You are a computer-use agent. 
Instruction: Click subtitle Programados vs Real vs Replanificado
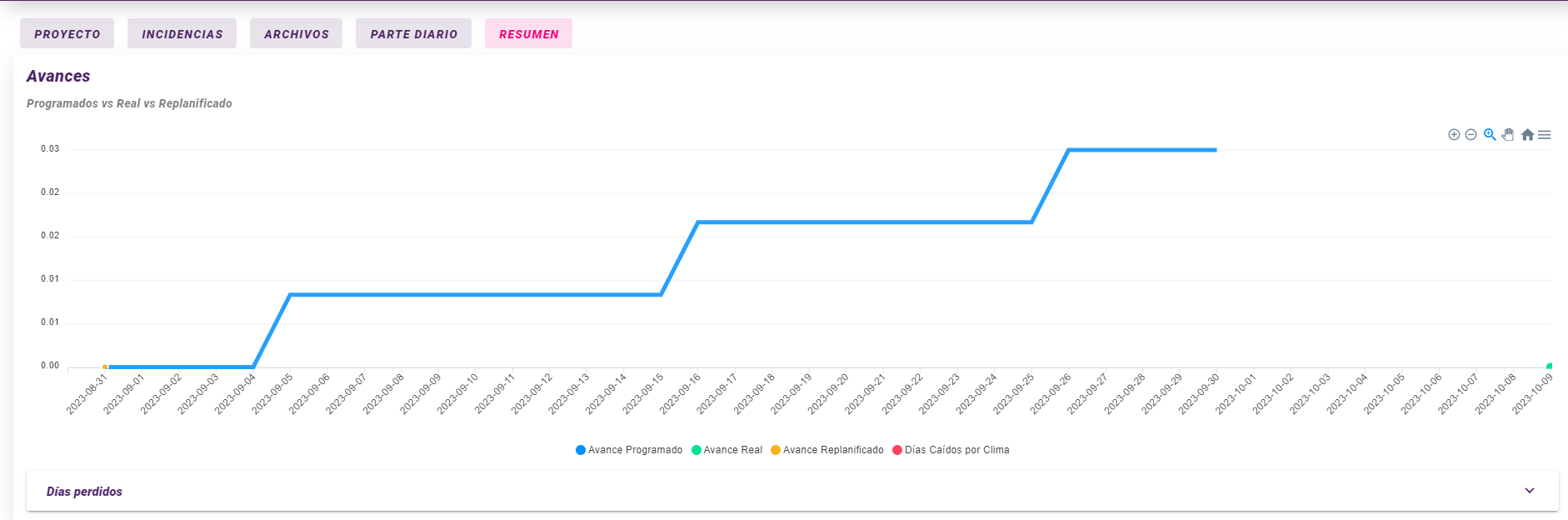[x=129, y=103]
